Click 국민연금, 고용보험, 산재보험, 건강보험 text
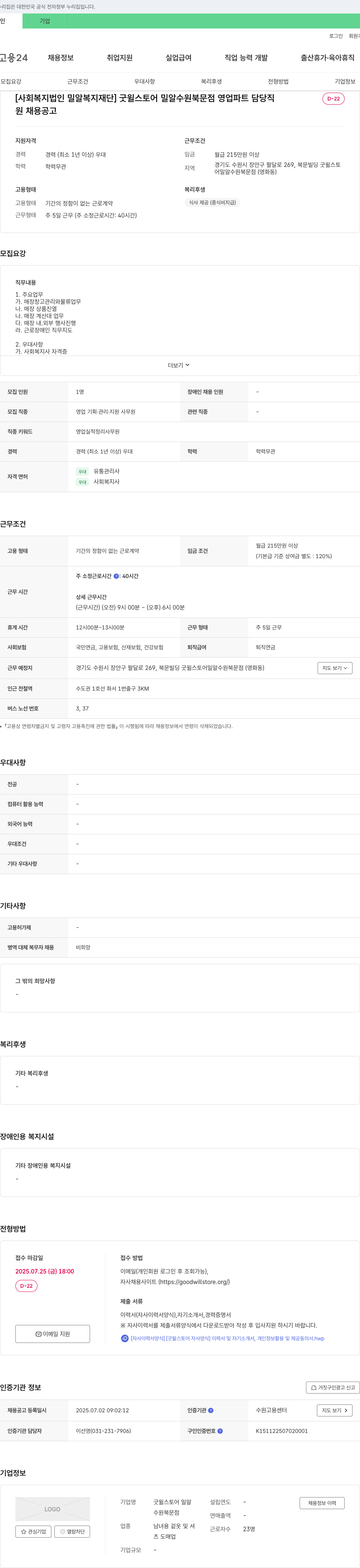 (x=119, y=648)
